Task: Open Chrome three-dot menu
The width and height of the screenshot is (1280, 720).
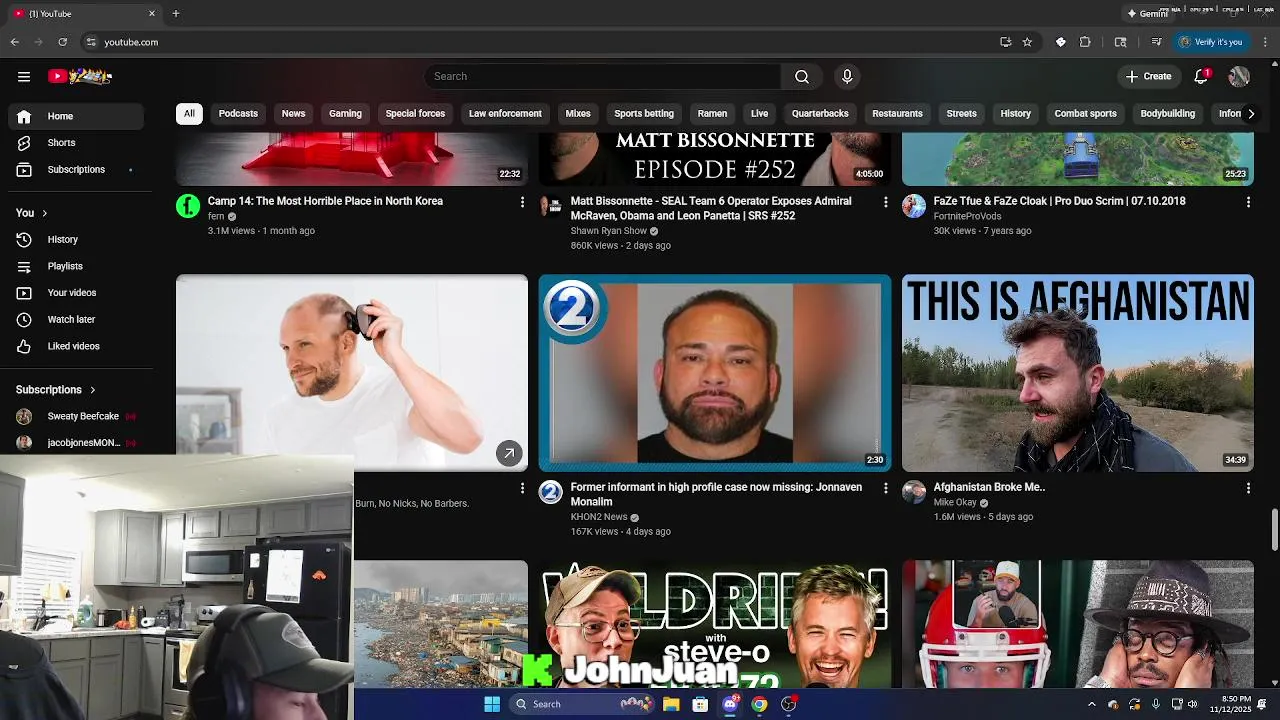Action: tap(1266, 42)
